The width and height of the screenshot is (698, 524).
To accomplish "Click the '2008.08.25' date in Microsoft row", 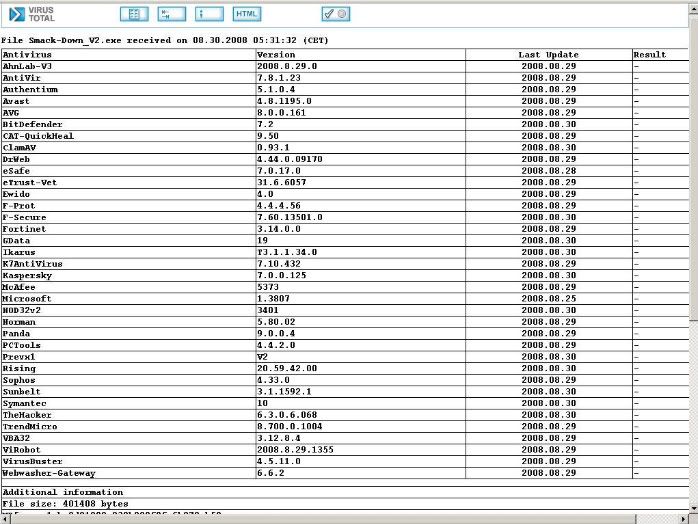I will (549, 298).
